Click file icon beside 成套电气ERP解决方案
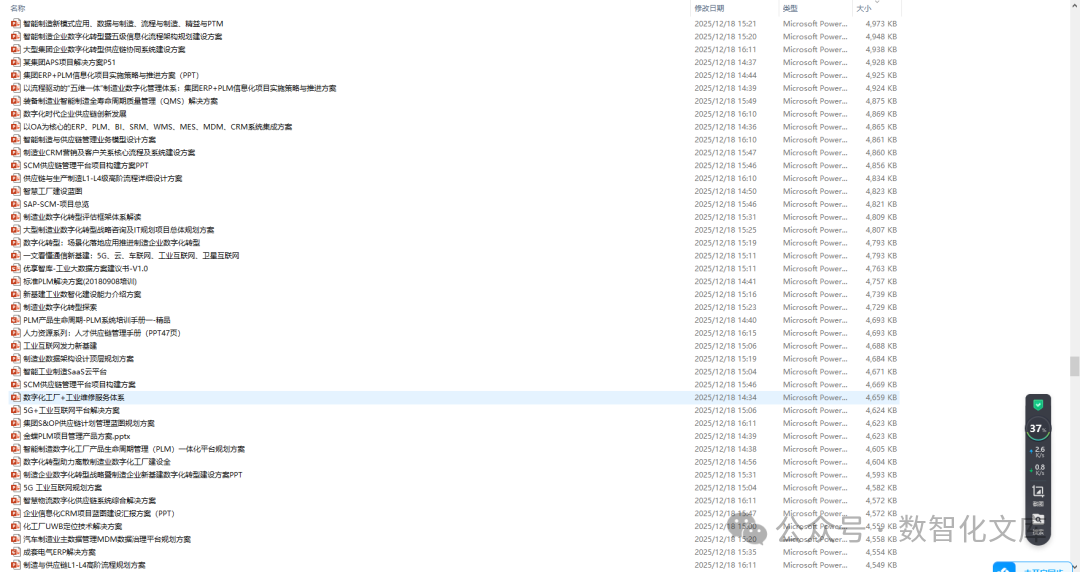This screenshot has width=1080, height=572. pos(16,552)
